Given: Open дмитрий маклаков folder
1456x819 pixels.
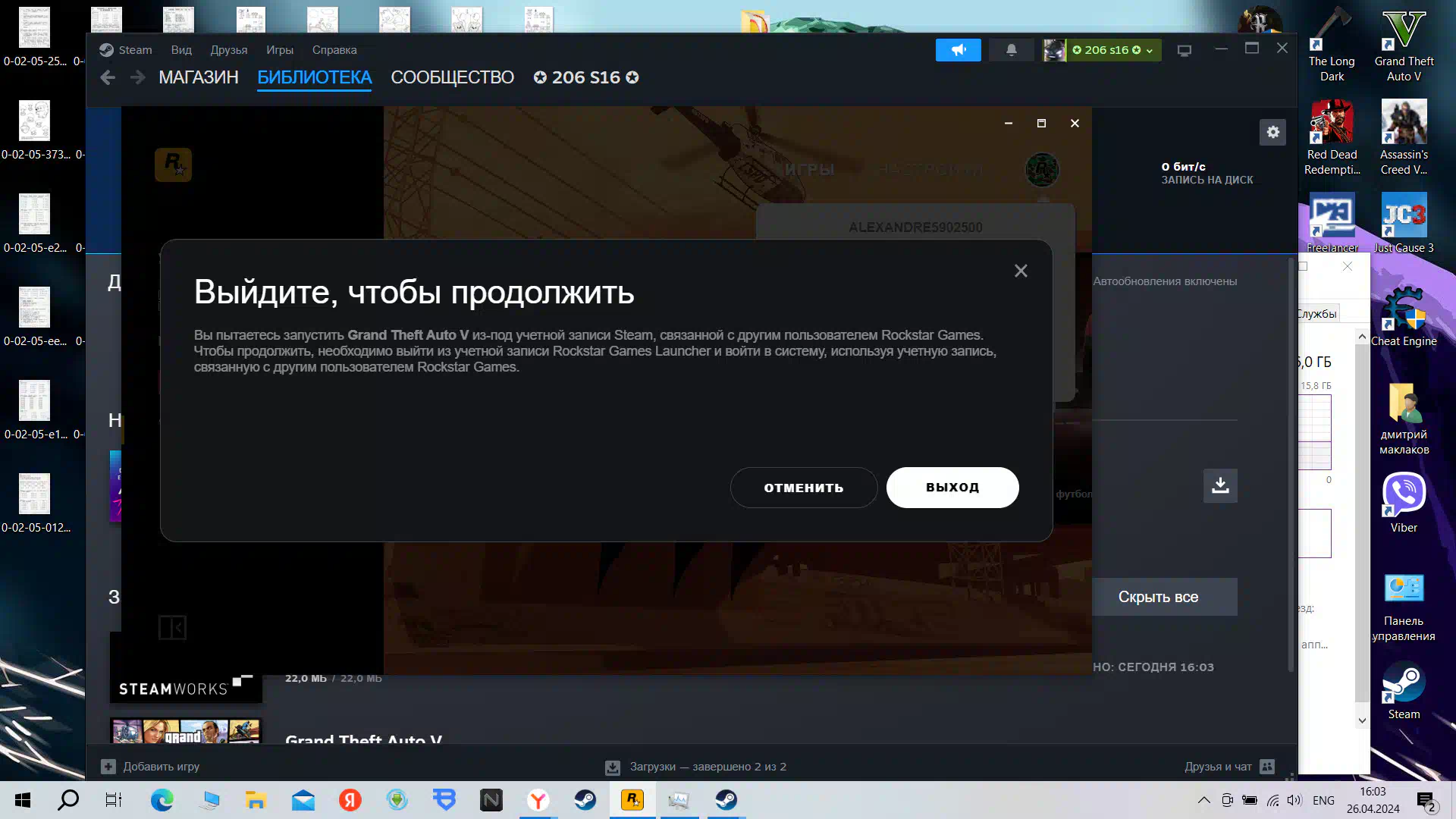Looking at the screenshot, I should [1404, 418].
